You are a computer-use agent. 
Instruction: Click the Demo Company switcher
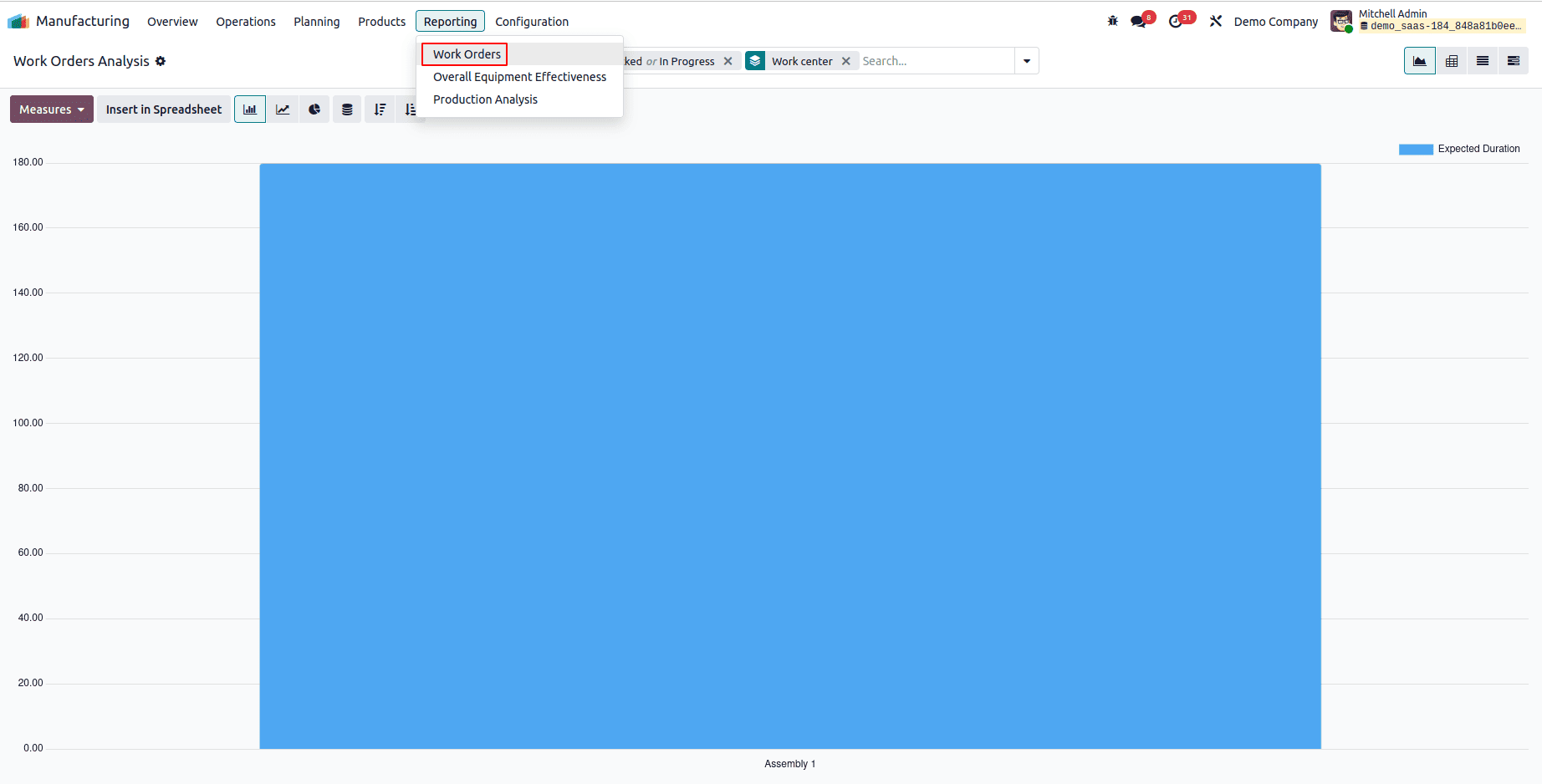click(x=1275, y=22)
